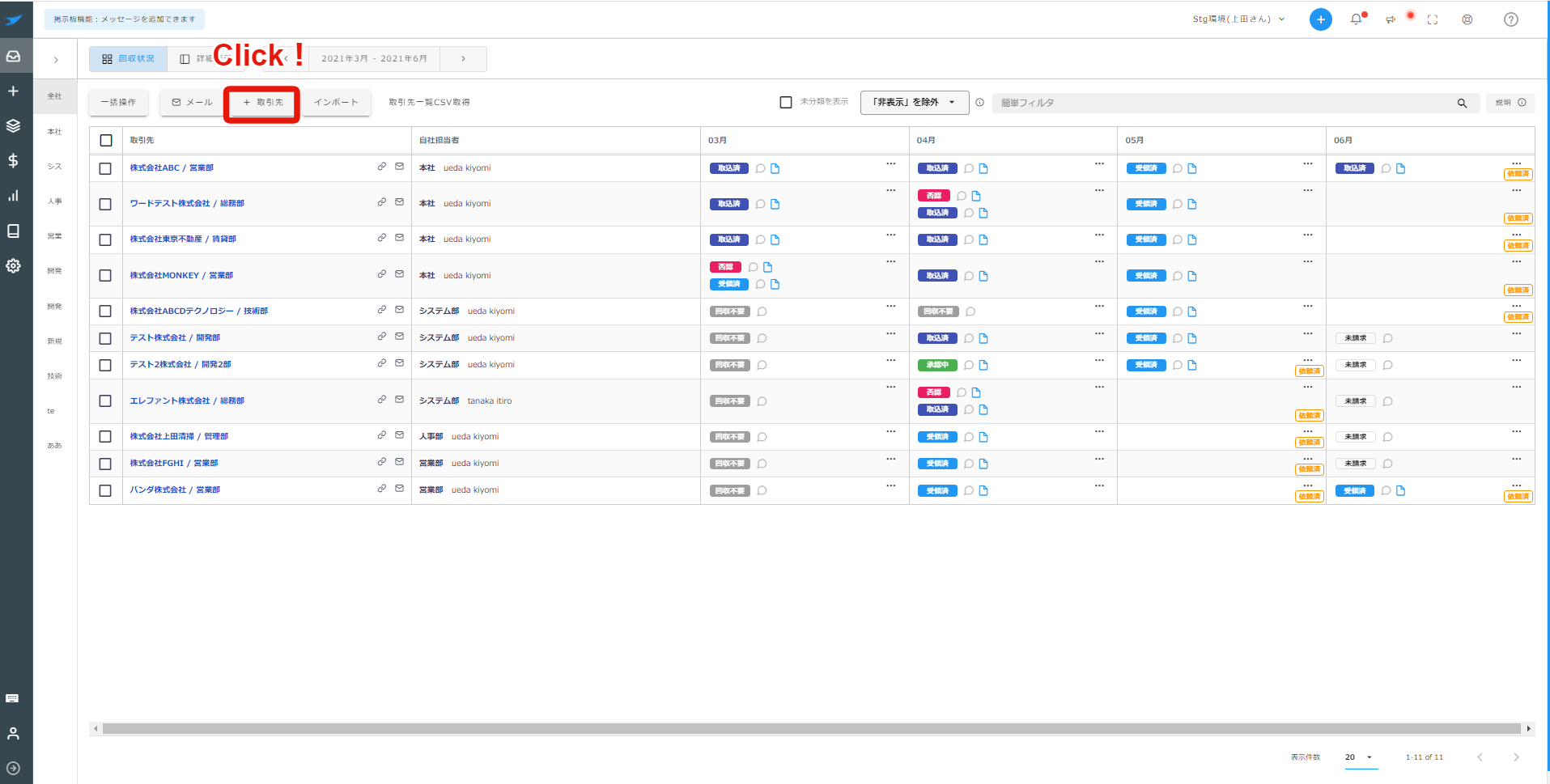Open the megaphone announcements icon
This screenshot has width=1550, height=784.
[x=1391, y=19]
